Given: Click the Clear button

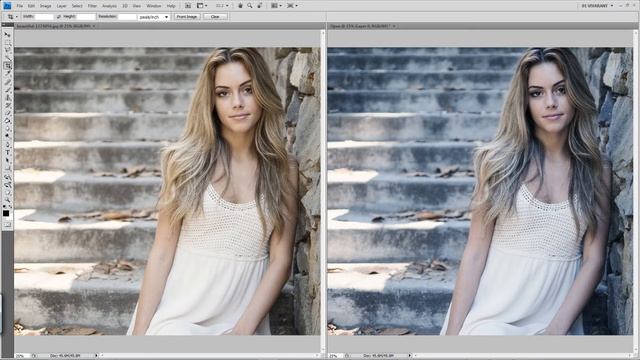Looking at the screenshot, I should (x=215, y=17).
